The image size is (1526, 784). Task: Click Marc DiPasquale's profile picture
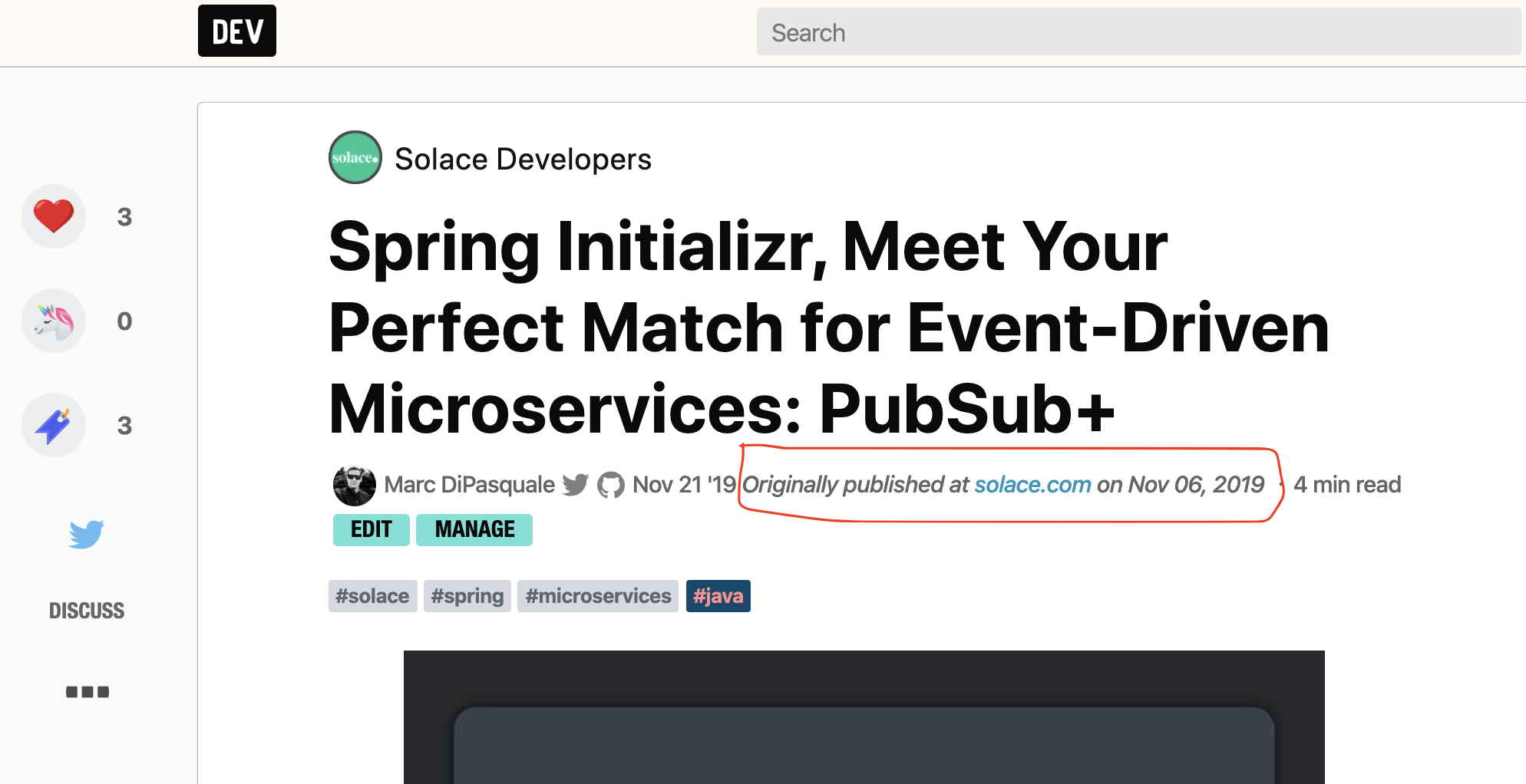354,484
